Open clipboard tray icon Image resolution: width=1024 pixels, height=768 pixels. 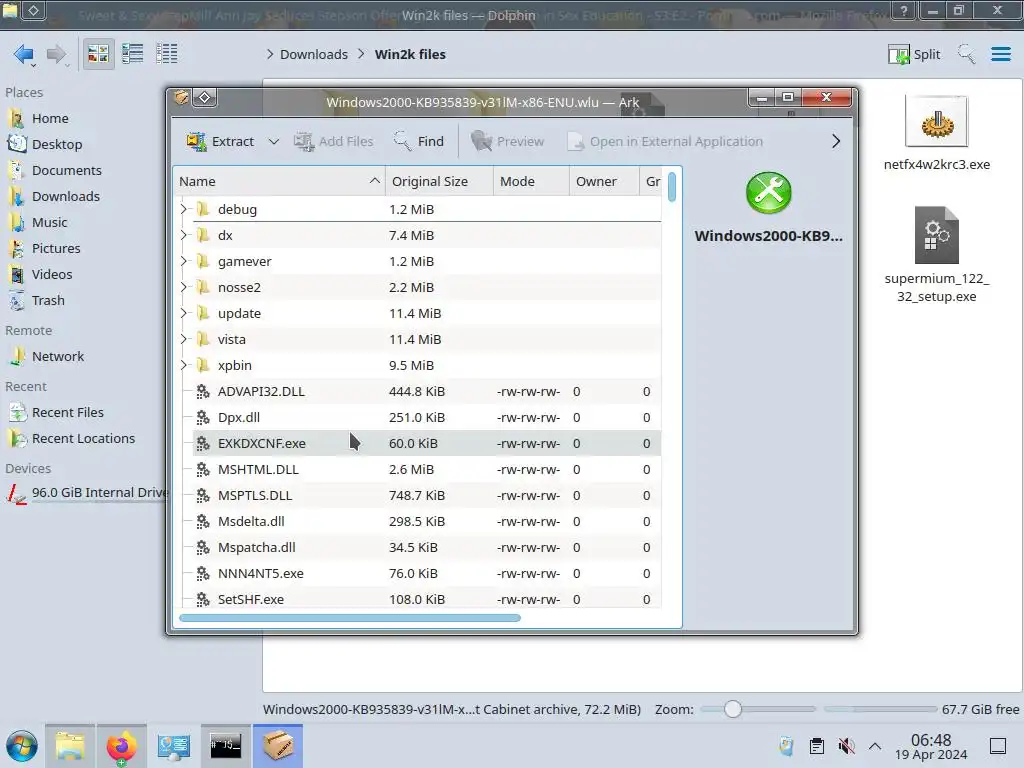click(816, 746)
